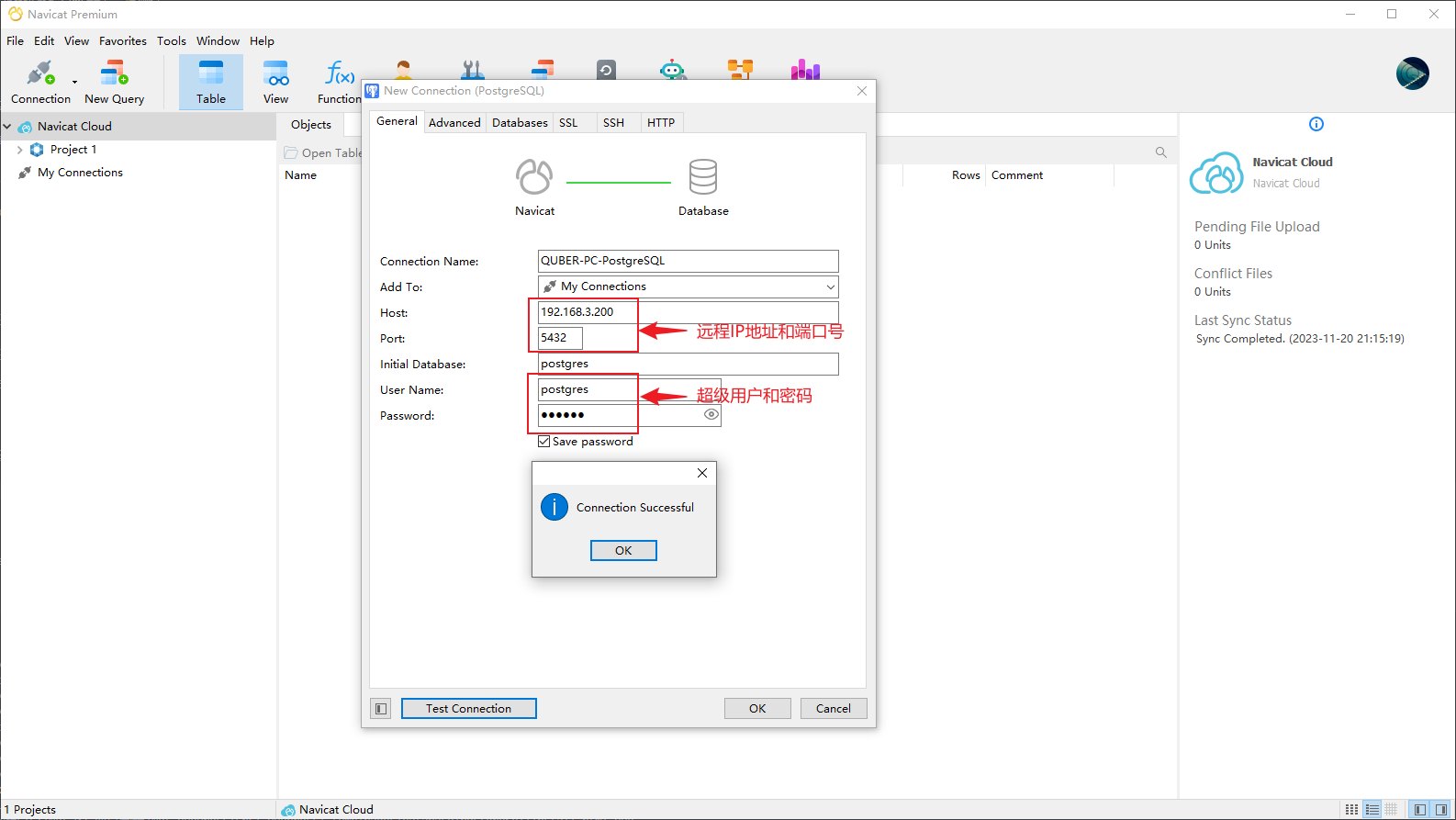The width and height of the screenshot is (1456, 820).
Task: Click OK in Connection Successful dialog
Action: click(623, 551)
